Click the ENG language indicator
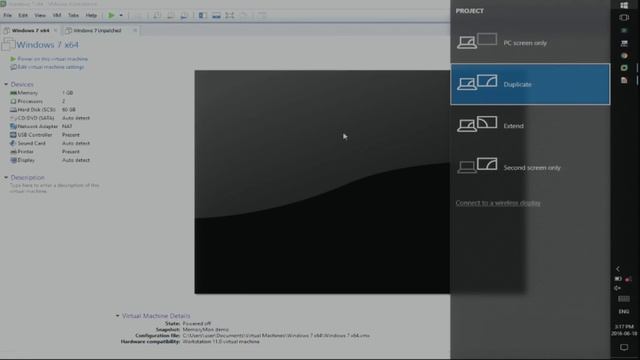This screenshot has height=360, width=640. [x=624, y=311]
